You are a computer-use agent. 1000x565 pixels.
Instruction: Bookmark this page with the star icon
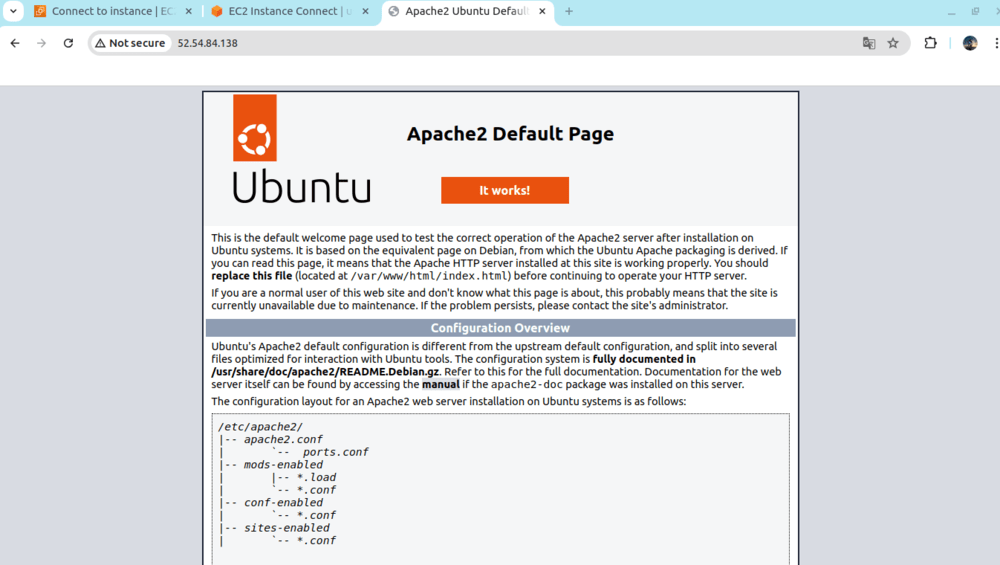(x=893, y=43)
